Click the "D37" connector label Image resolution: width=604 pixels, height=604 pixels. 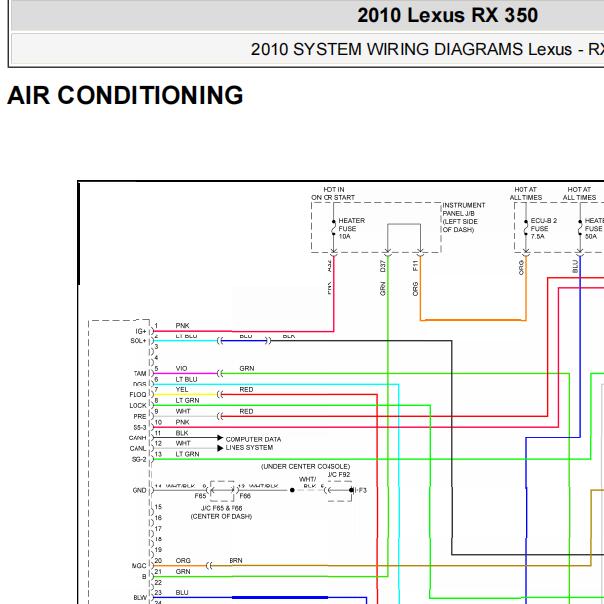coord(383,266)
